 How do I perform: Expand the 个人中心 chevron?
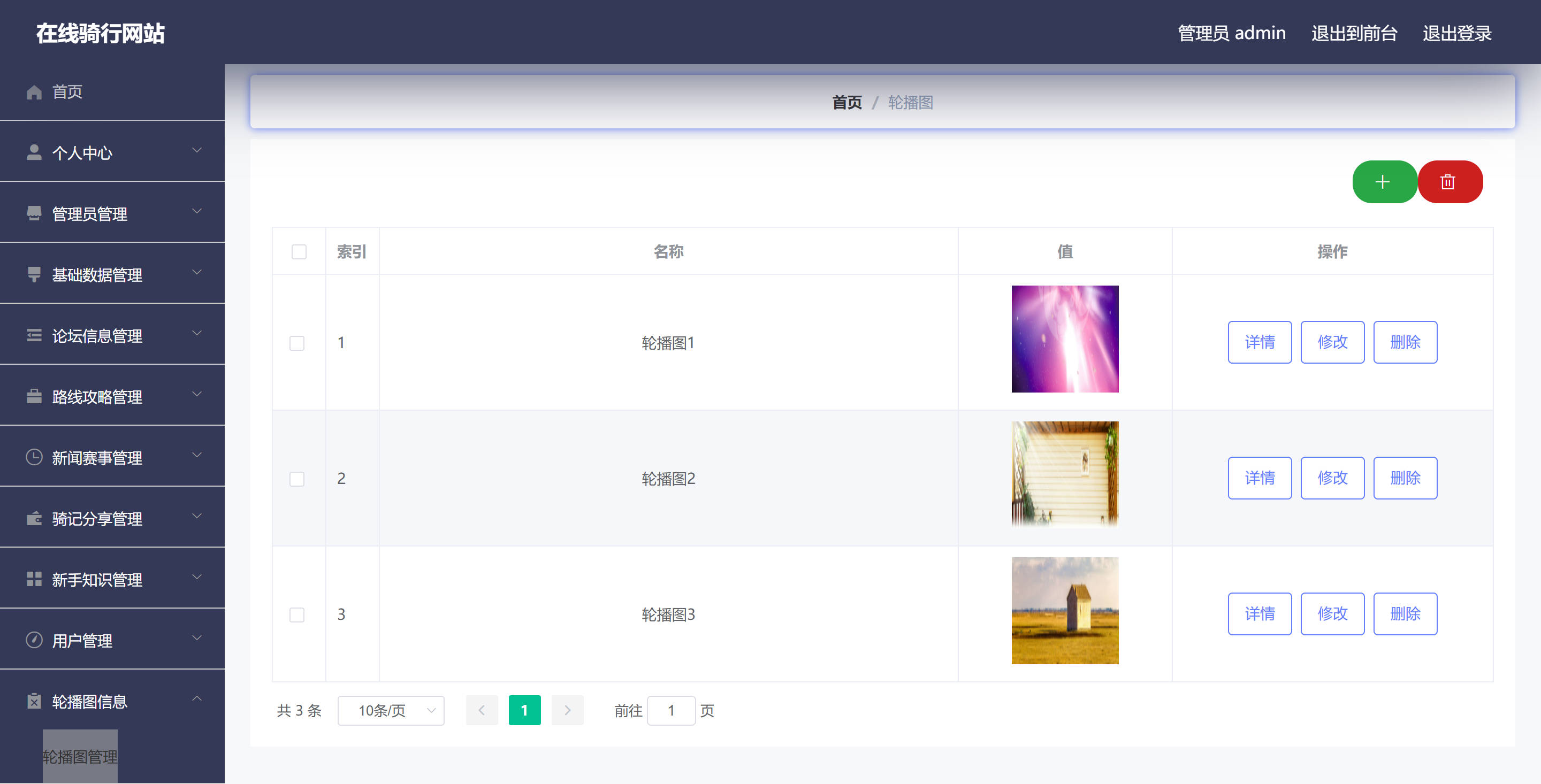point(197,151)
